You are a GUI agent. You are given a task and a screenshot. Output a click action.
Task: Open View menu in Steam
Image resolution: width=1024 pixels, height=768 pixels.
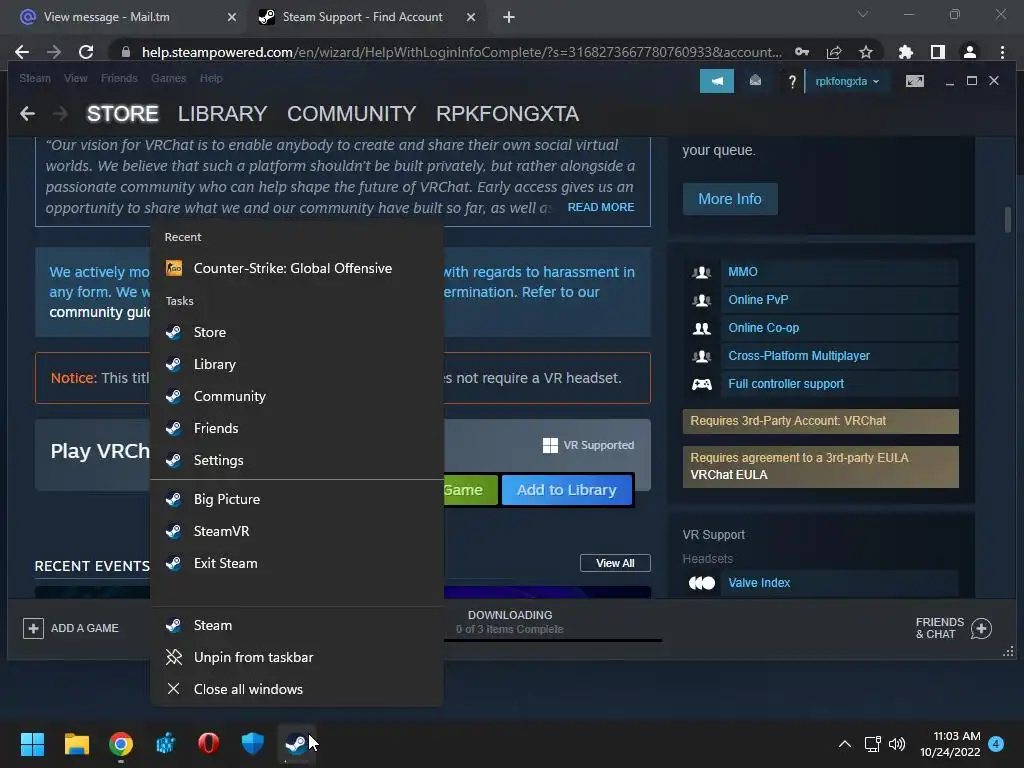[x=76, y=78]
